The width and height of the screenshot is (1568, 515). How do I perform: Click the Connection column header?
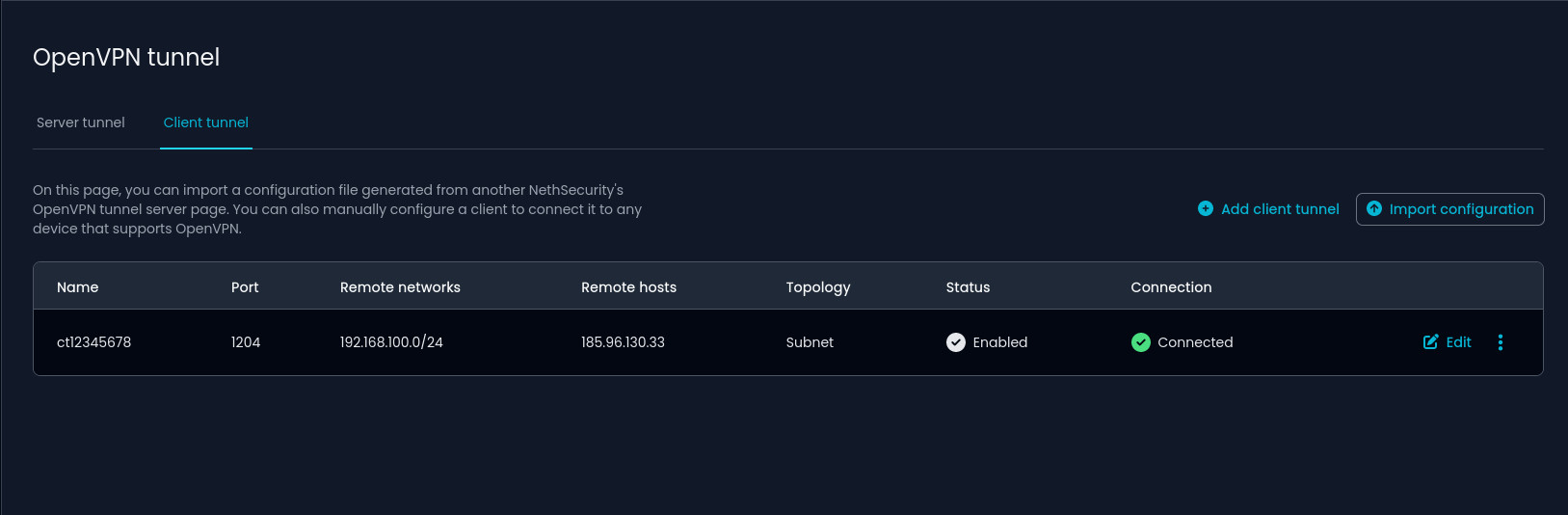1171,287
